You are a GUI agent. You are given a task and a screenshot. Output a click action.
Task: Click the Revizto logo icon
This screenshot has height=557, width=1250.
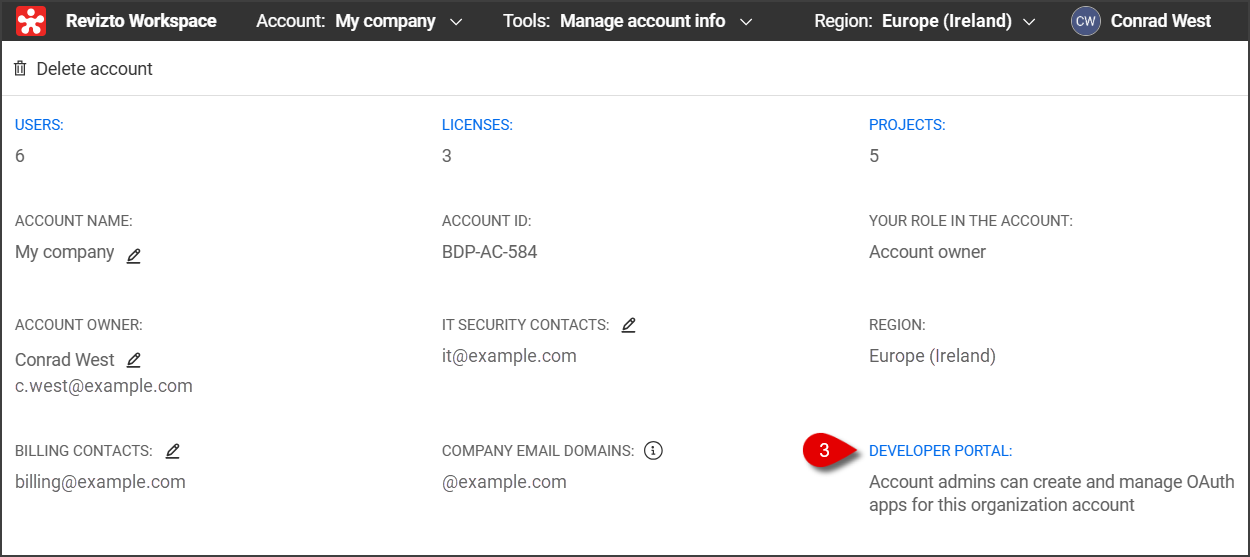[31, 20]
